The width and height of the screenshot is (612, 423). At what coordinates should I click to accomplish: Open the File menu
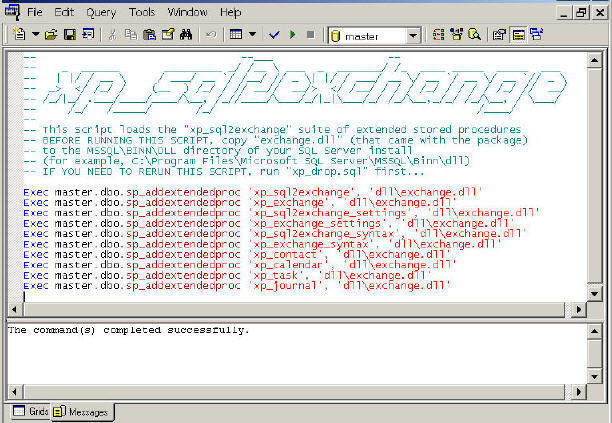click(x=35, y=12)
